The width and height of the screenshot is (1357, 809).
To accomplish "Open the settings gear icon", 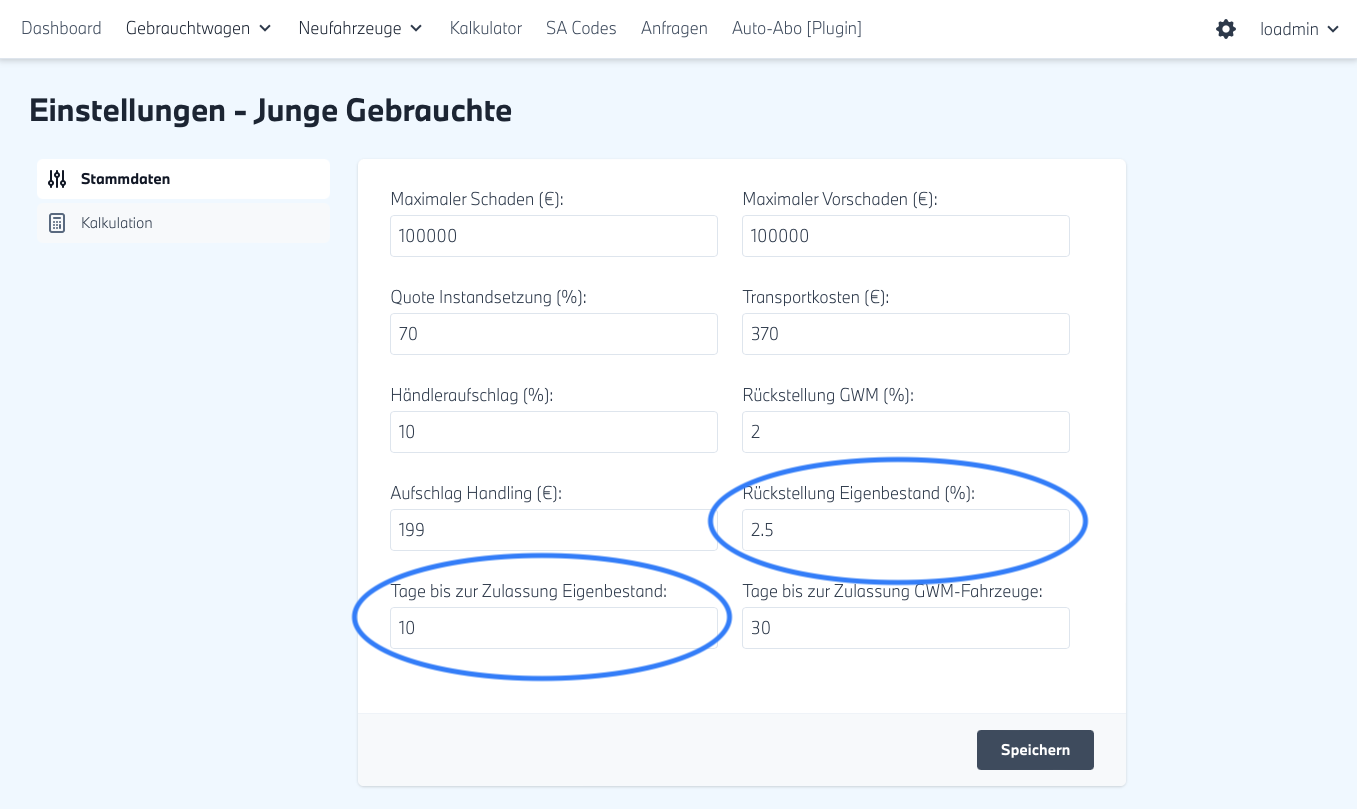I will [x=1225, y=29].
